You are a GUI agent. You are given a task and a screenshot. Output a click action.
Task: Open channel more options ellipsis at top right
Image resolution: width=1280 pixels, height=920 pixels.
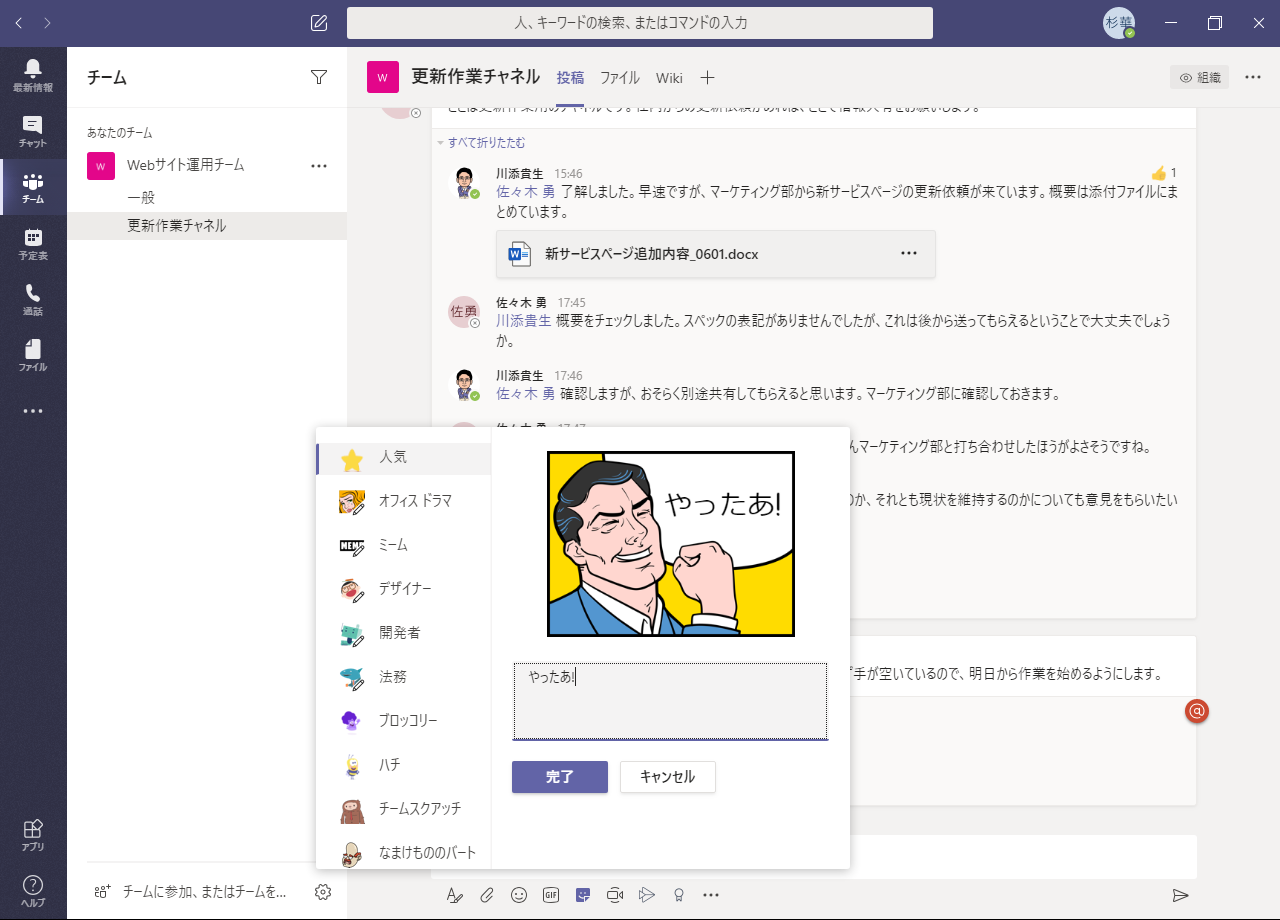[x=1253, y=77]
